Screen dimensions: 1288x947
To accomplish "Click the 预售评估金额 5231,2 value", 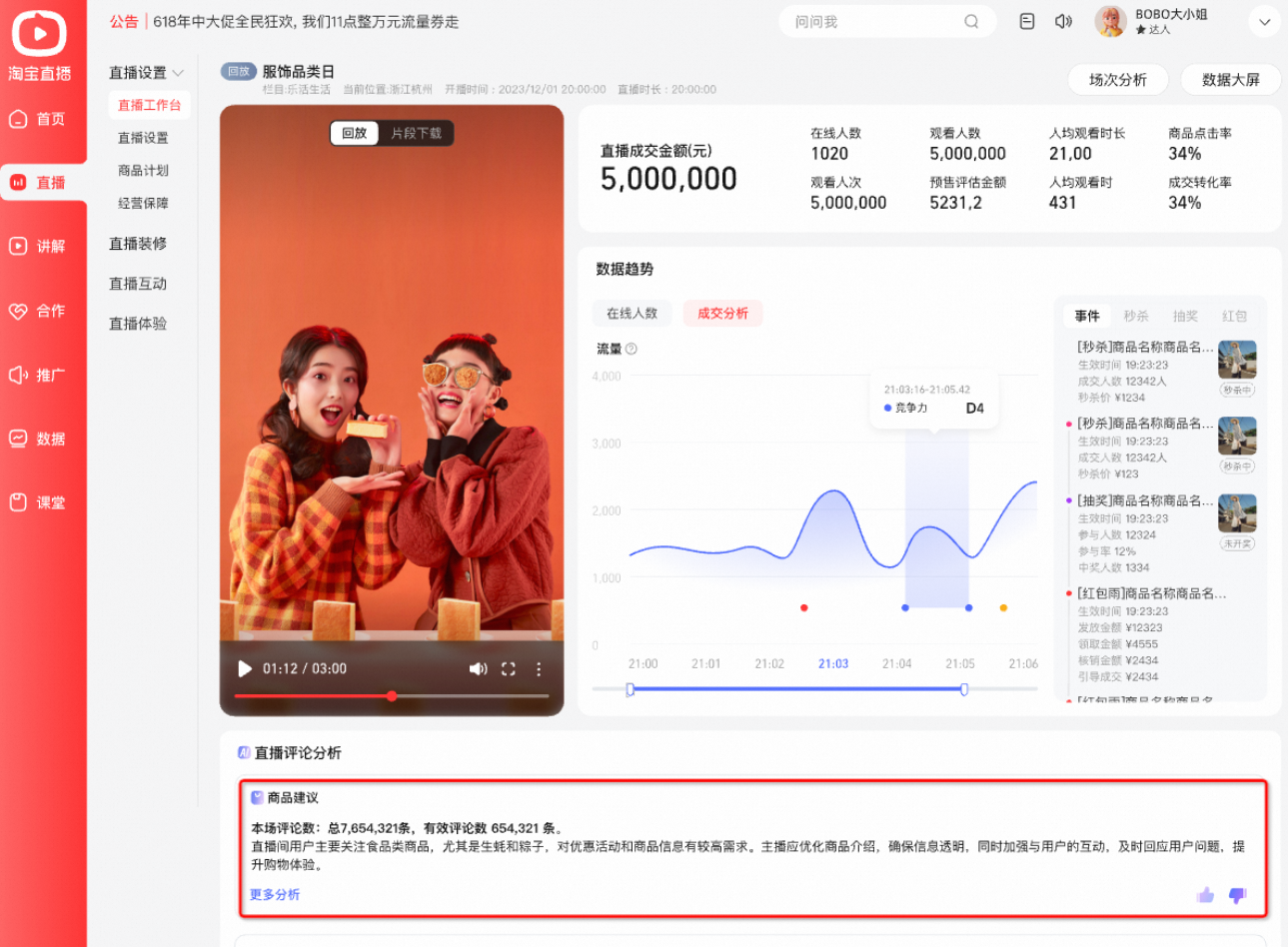I will click(x=955, y=202).
